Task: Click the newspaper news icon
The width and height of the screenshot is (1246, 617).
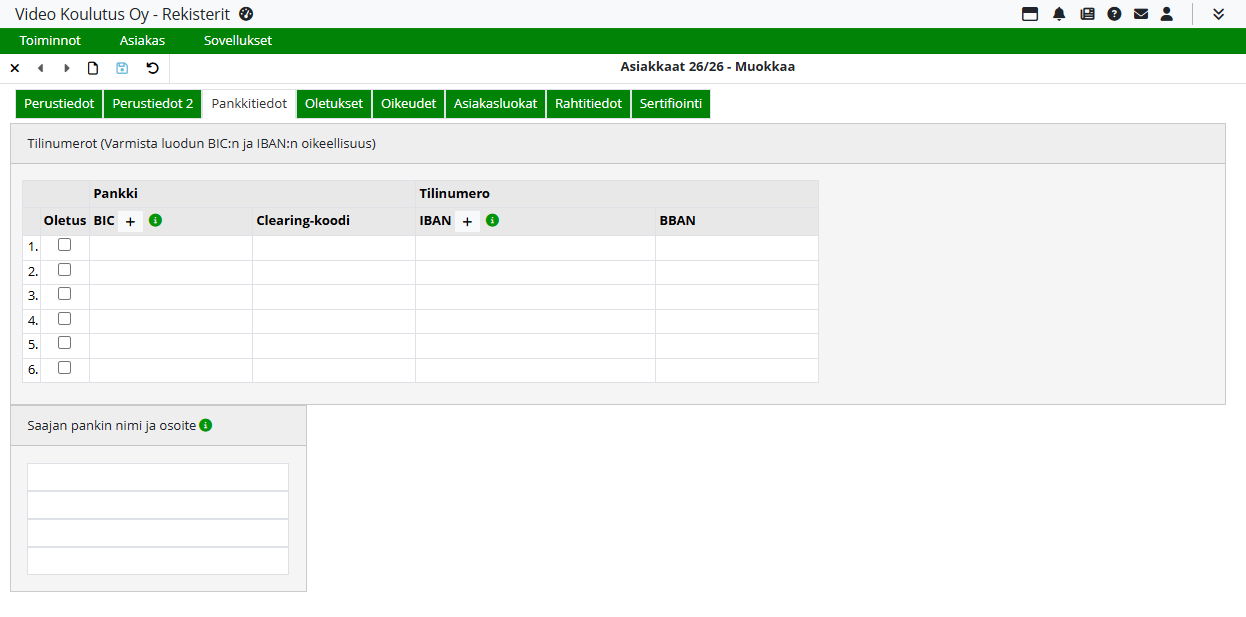Action: click(1087, 14)
